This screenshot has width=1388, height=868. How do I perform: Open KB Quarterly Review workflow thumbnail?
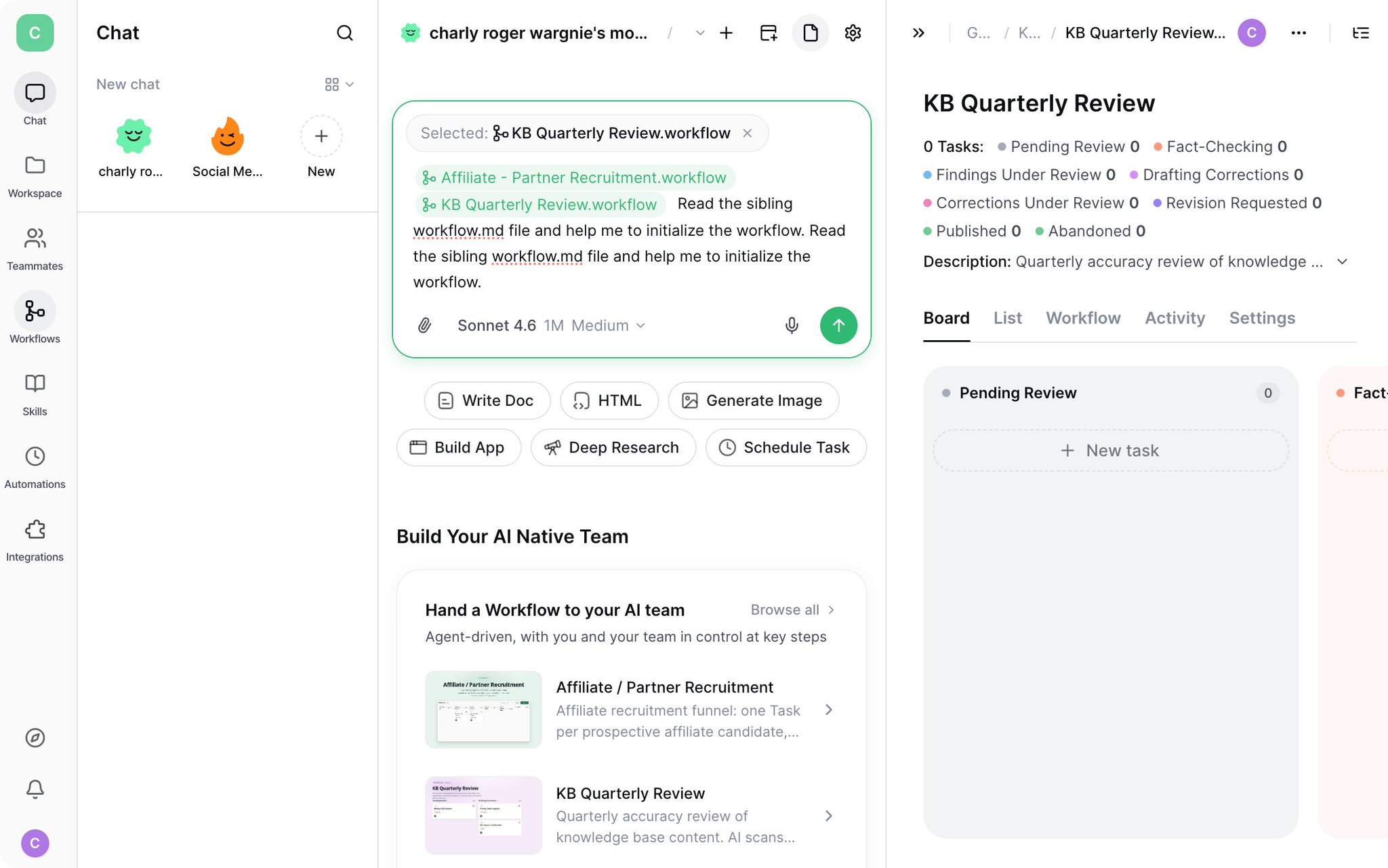(483, 815)
